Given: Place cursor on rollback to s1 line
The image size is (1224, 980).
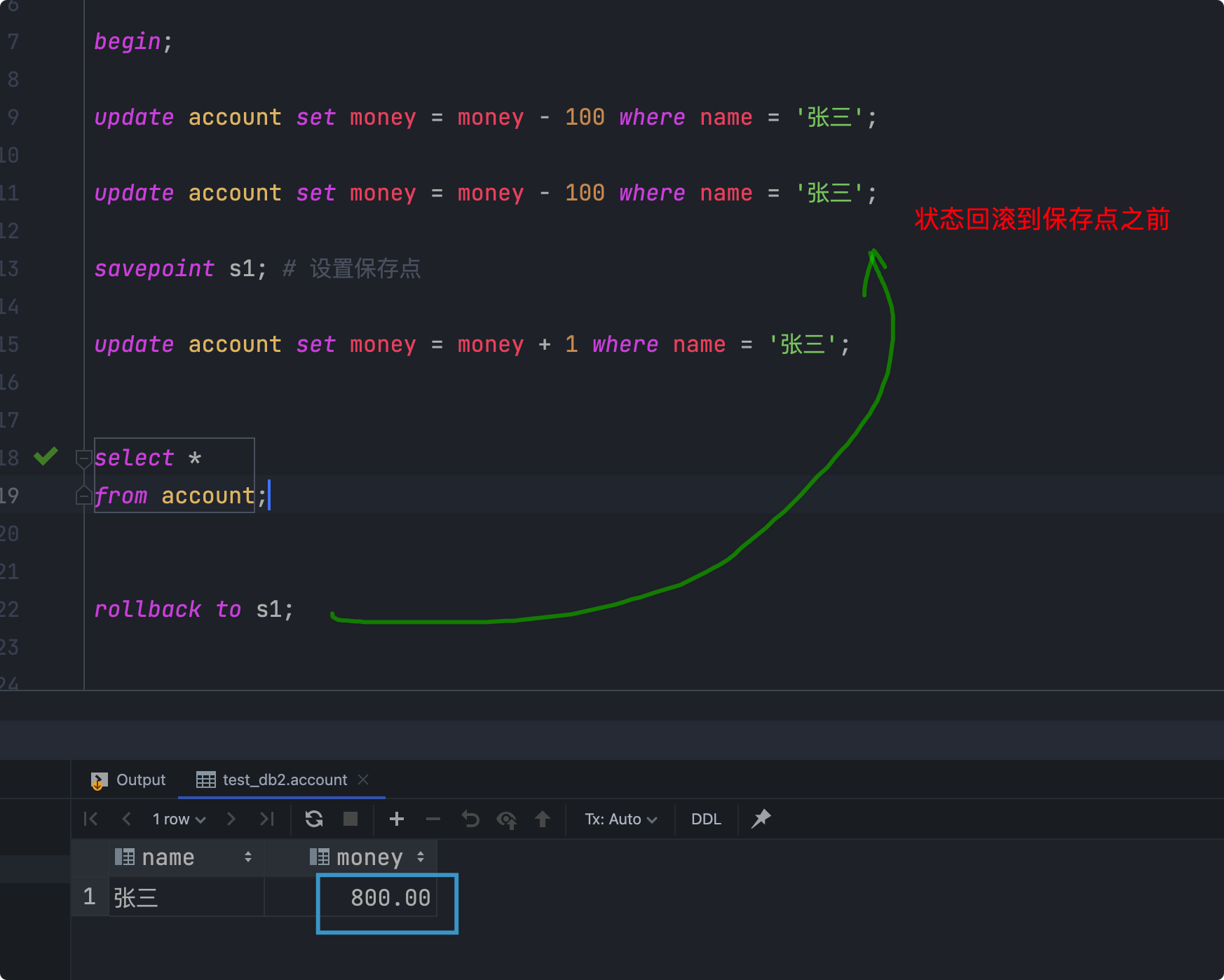Looking at the screenshot, I should [194, 609].
